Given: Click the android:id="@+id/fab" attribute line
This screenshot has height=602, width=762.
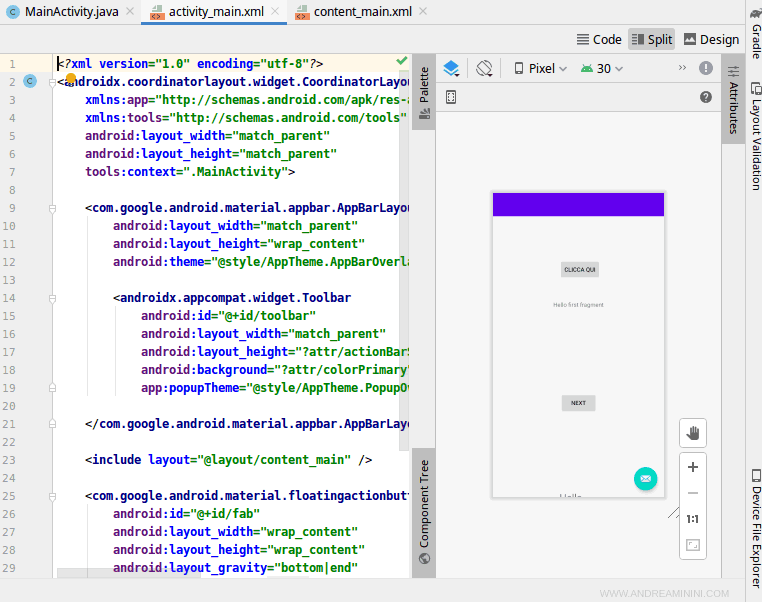Looking at the screenshot, I should (187, 514).
